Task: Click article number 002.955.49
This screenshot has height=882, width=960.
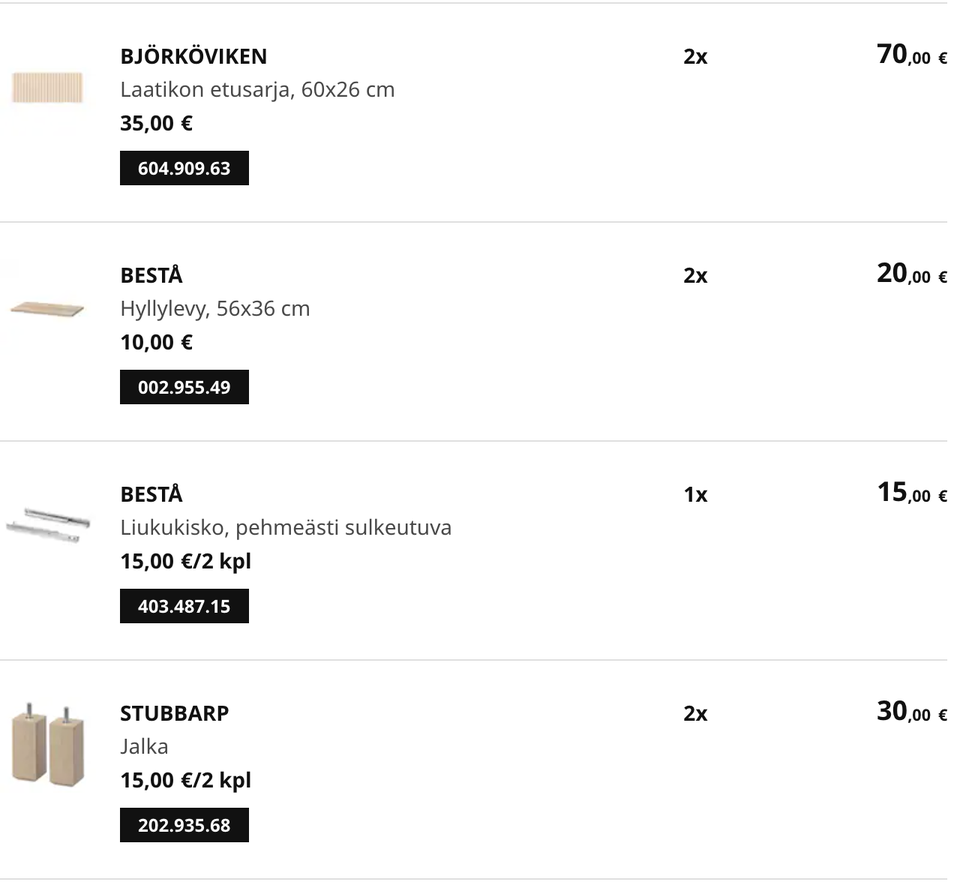Action: [184, 387]
